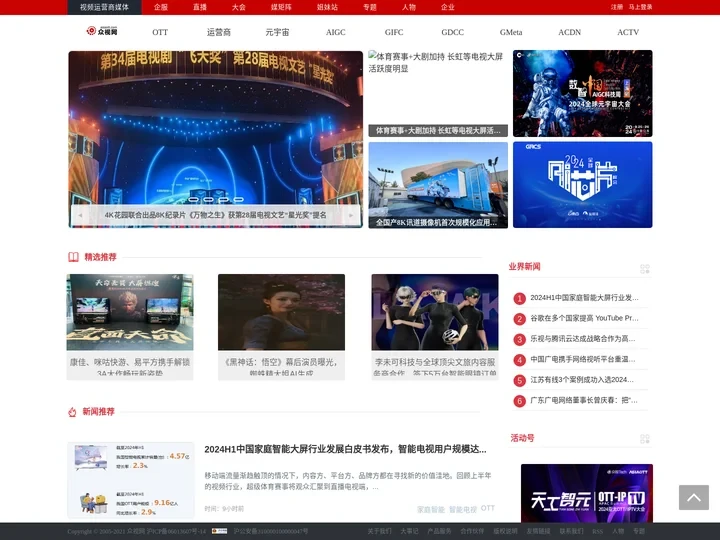
Task: Open the 大会 menu item
Action: (239, 7)
